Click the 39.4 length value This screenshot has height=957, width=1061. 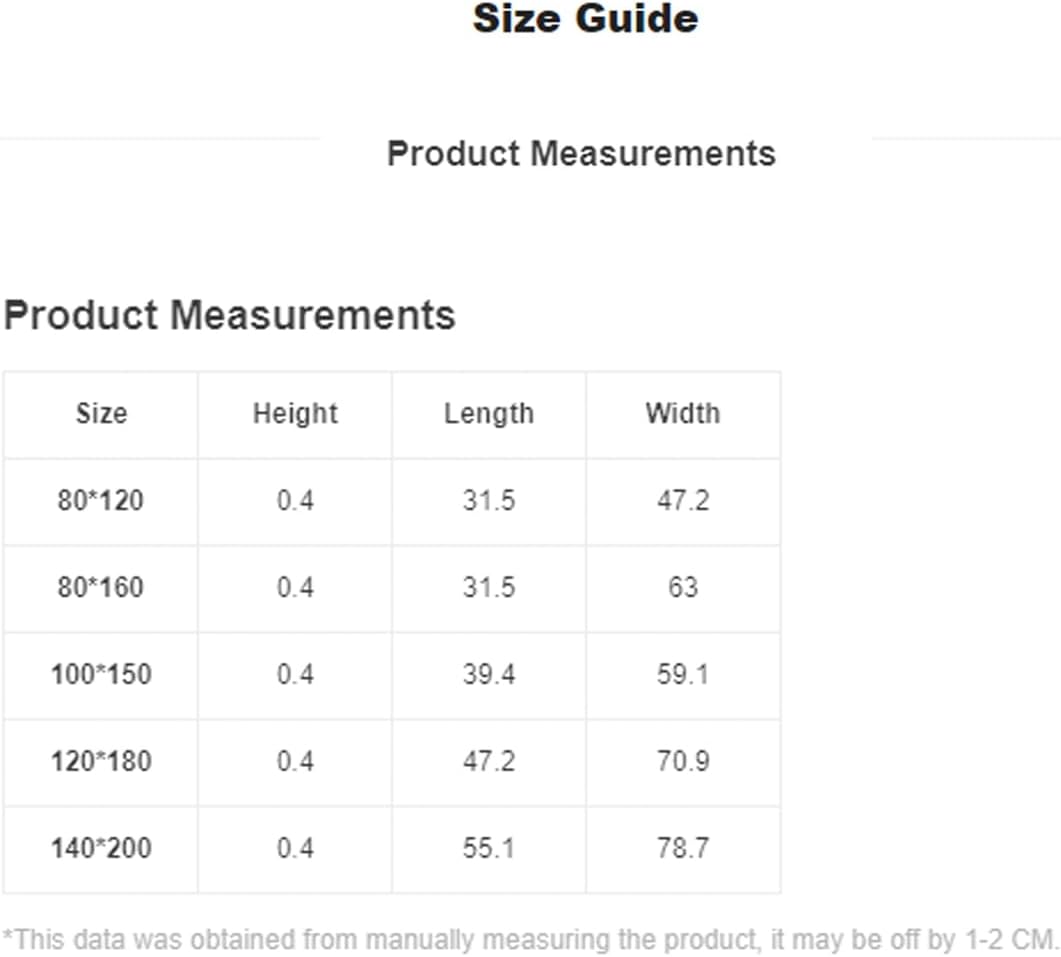[x=489, y=674]
